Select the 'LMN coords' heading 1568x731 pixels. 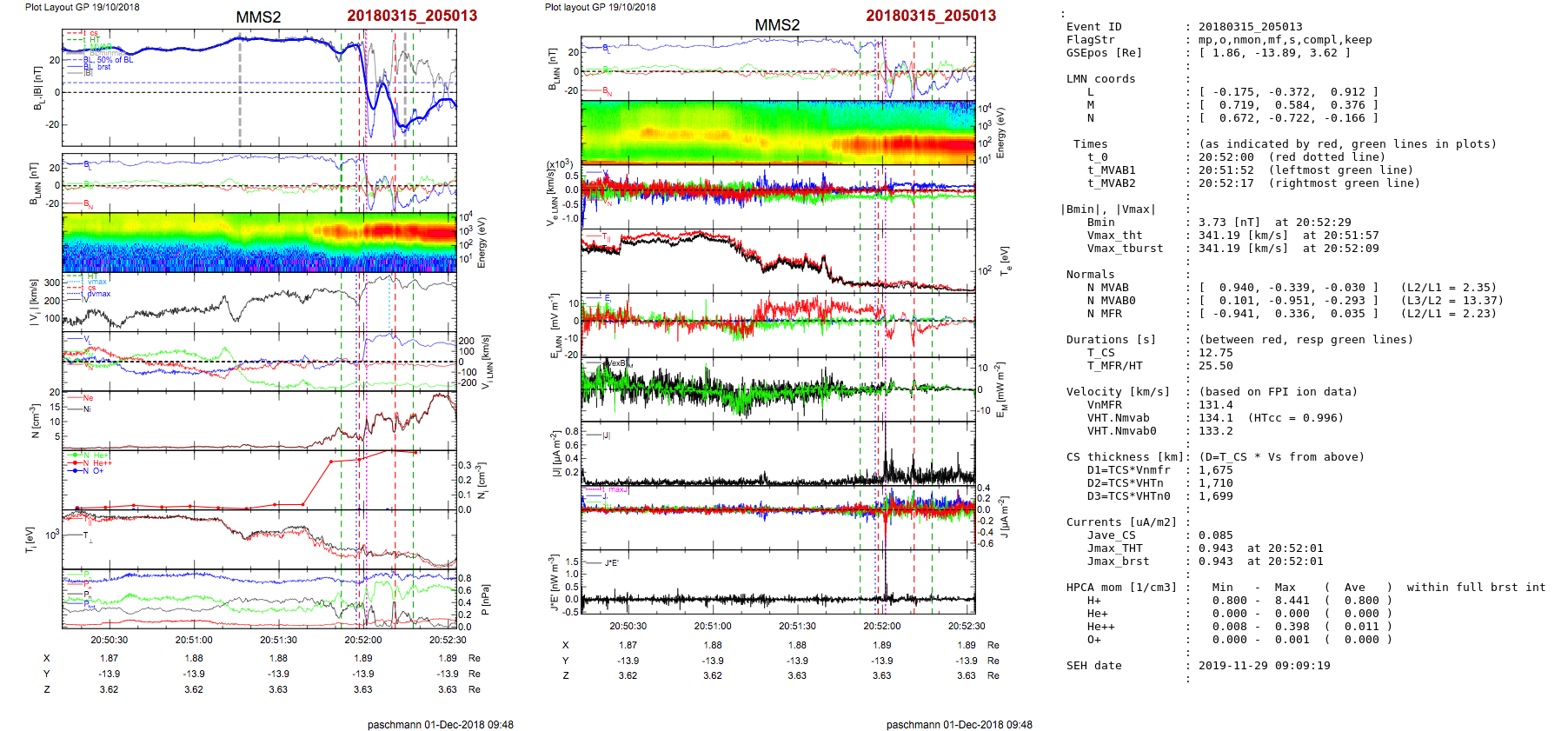point(1100,79)
